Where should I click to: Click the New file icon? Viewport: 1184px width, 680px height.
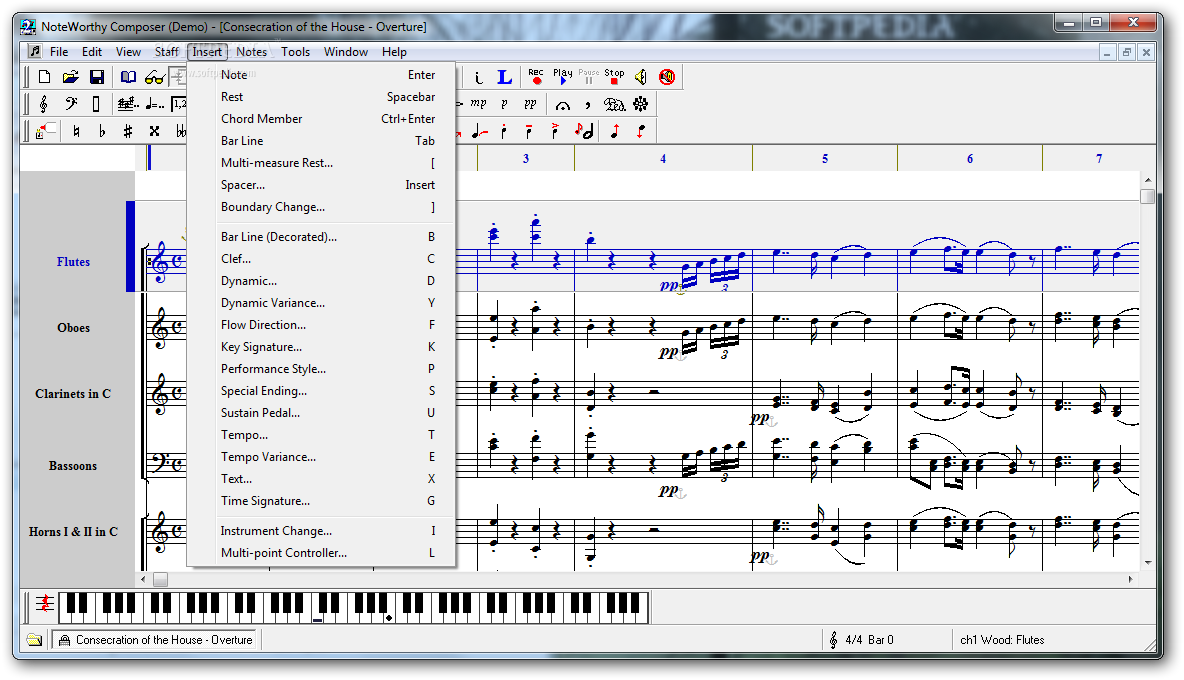pos(45,77)
